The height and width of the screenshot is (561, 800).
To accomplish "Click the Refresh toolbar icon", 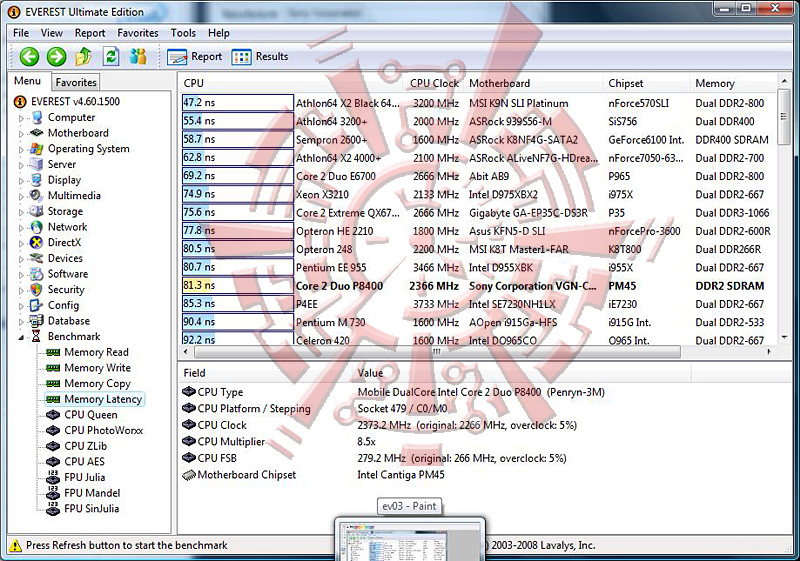I will pyautogui.click(x=111, y=57).
